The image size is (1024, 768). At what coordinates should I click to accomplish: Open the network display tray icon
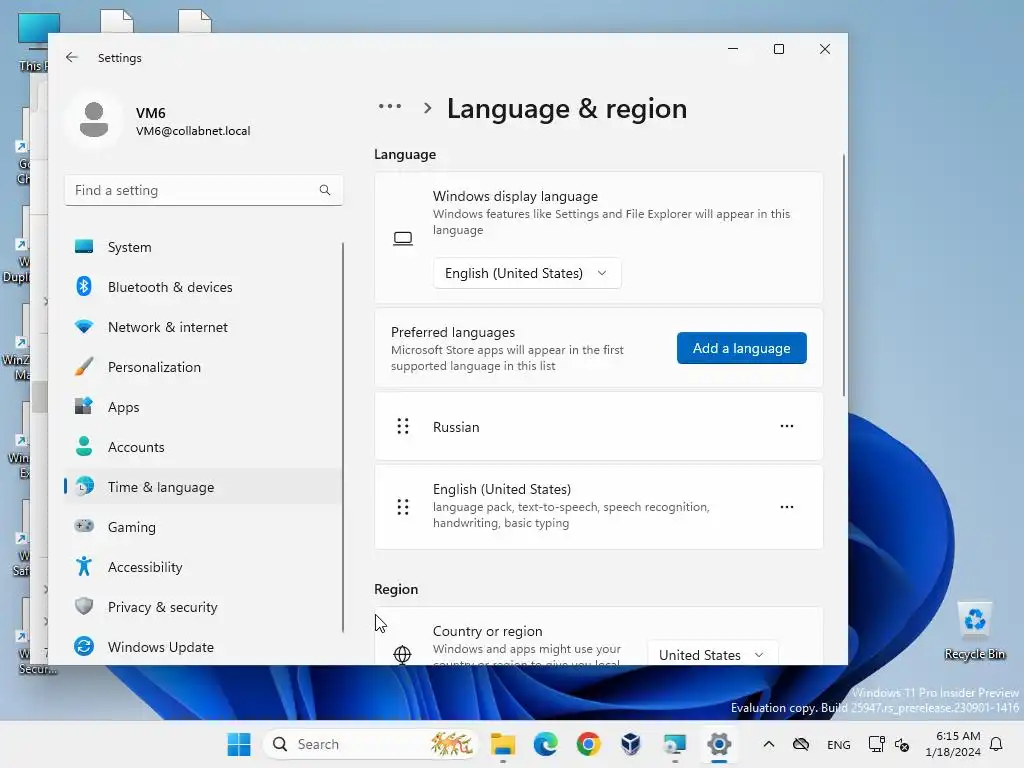tap(876, 744)
